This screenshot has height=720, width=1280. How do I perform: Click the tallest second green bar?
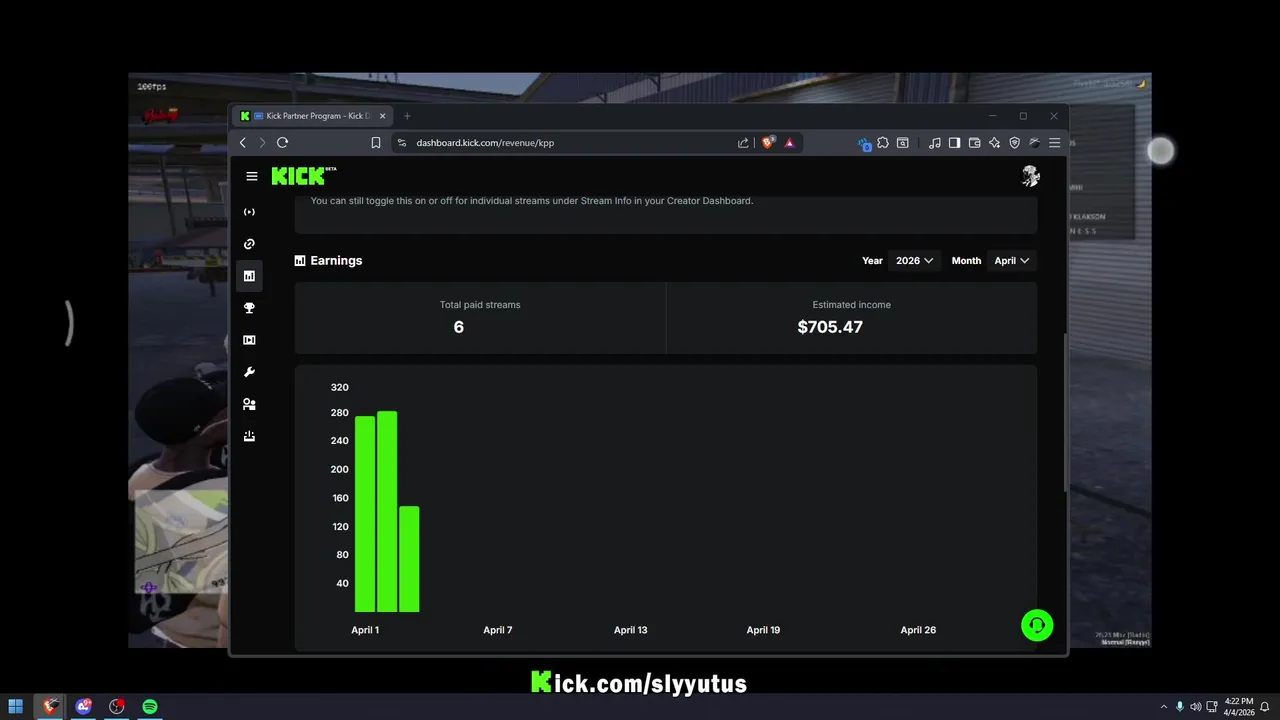click(387, 512)
